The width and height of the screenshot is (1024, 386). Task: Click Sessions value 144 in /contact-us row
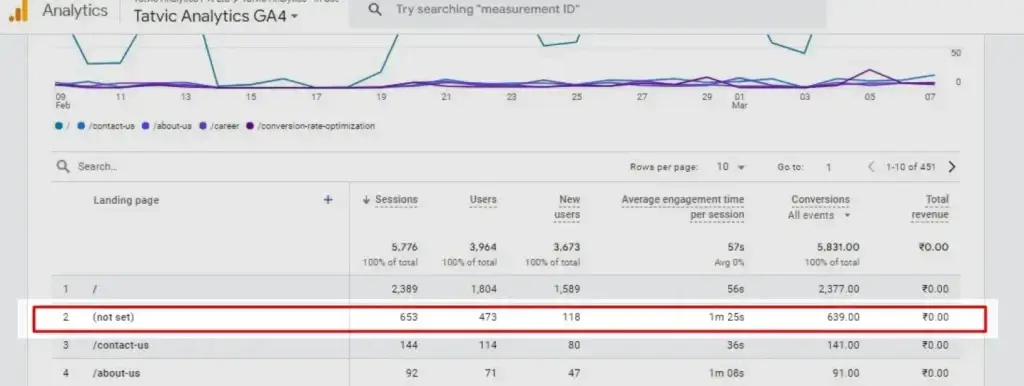pyautogui.click(x=409, y=345)
